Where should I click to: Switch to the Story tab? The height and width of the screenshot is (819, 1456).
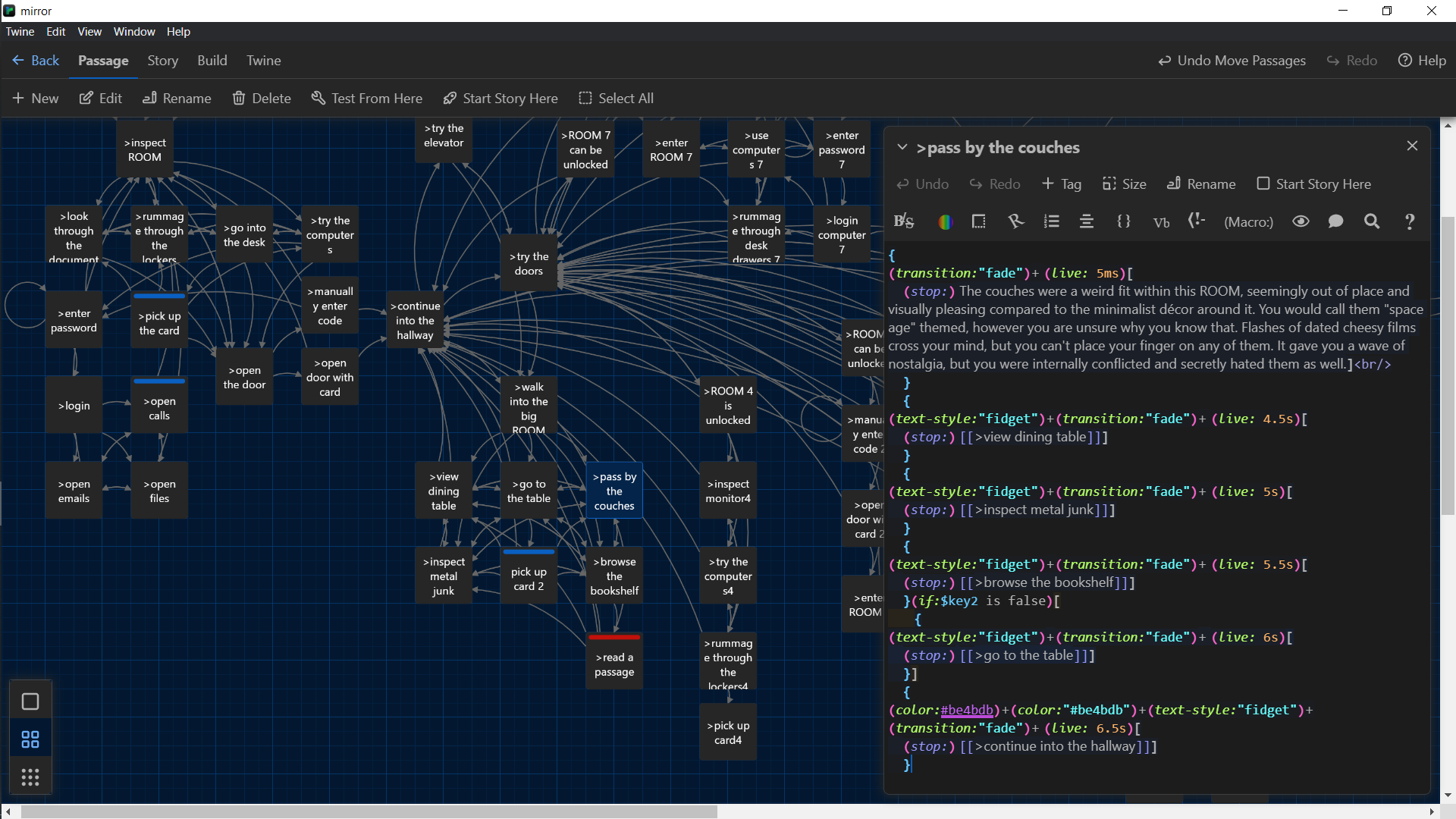(x=162, y=60)
